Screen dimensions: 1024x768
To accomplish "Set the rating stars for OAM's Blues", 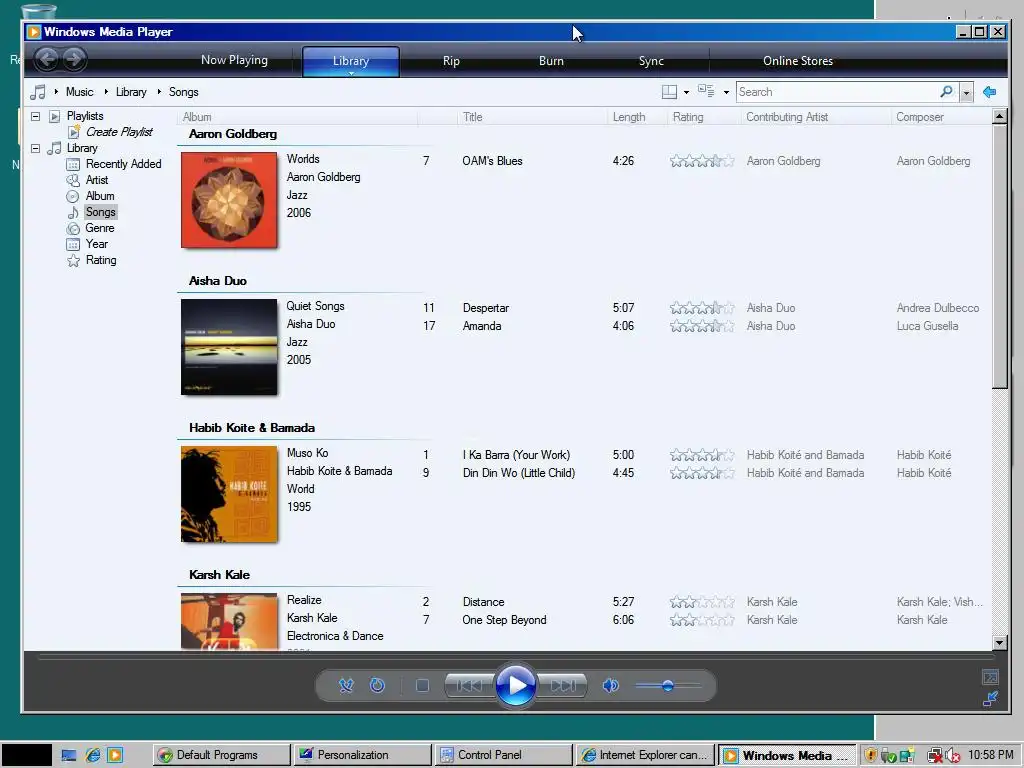I will tap(702, 161).
